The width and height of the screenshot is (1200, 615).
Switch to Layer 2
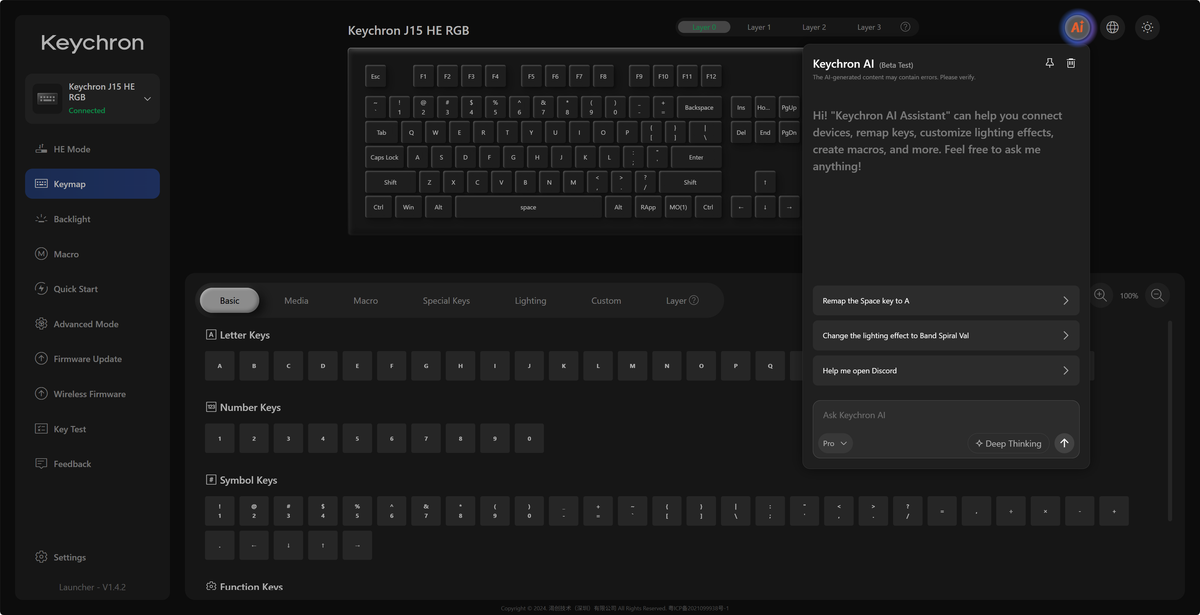coord(814,27)
